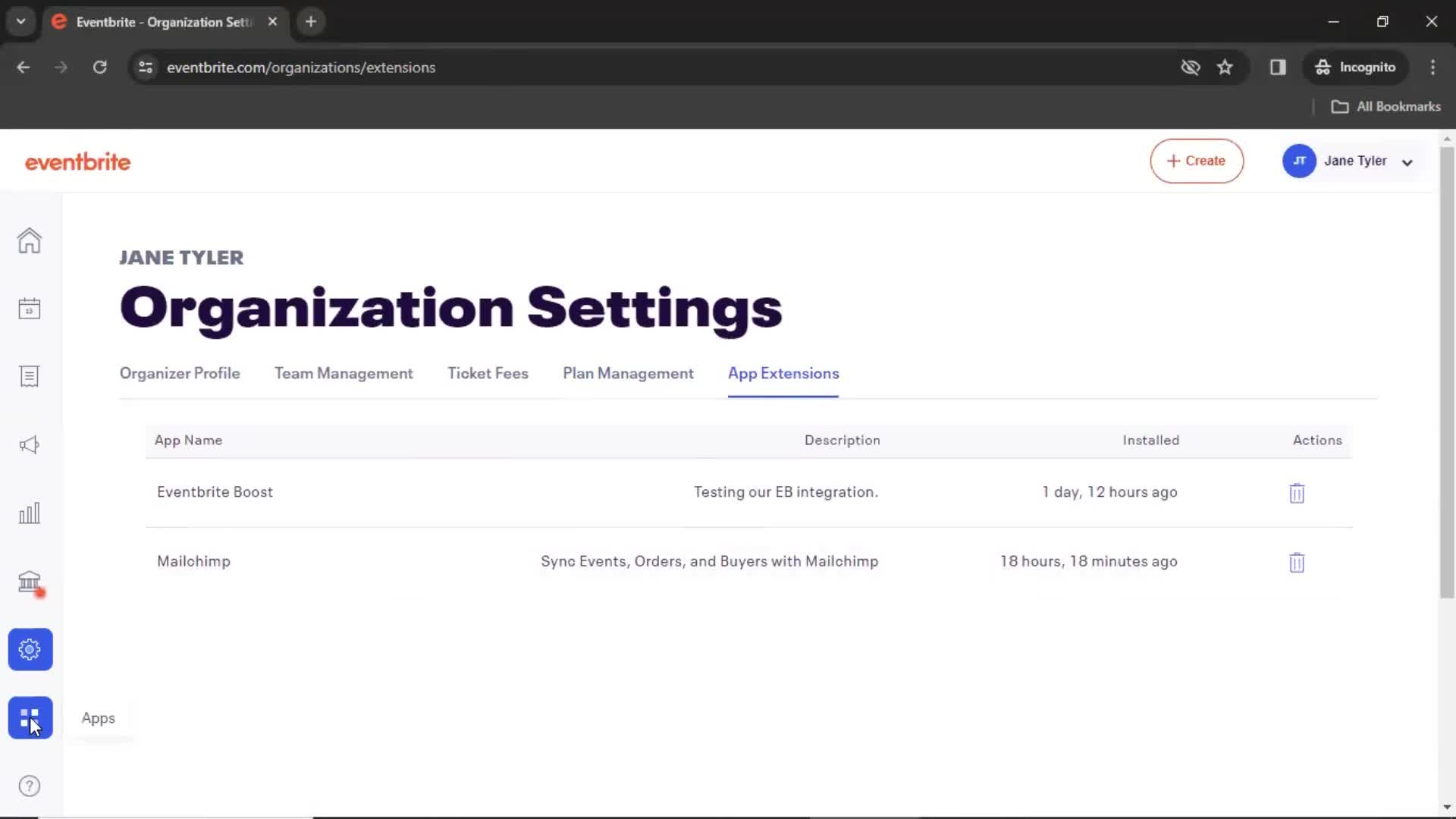Select the App Extensions tab
This screenshot has height=819, width=1456.
point(783,373)
